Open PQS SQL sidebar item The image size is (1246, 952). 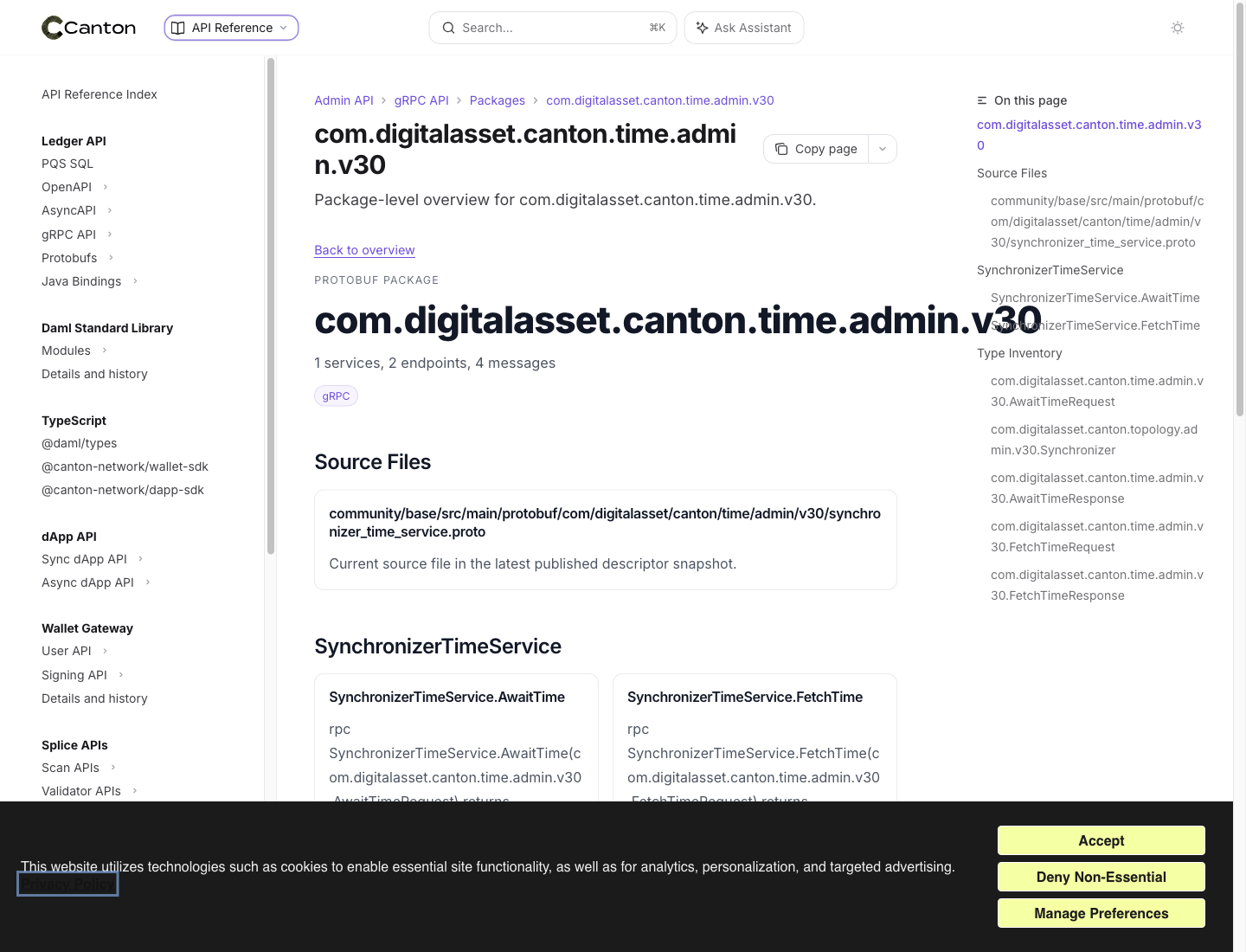point(67,164)
